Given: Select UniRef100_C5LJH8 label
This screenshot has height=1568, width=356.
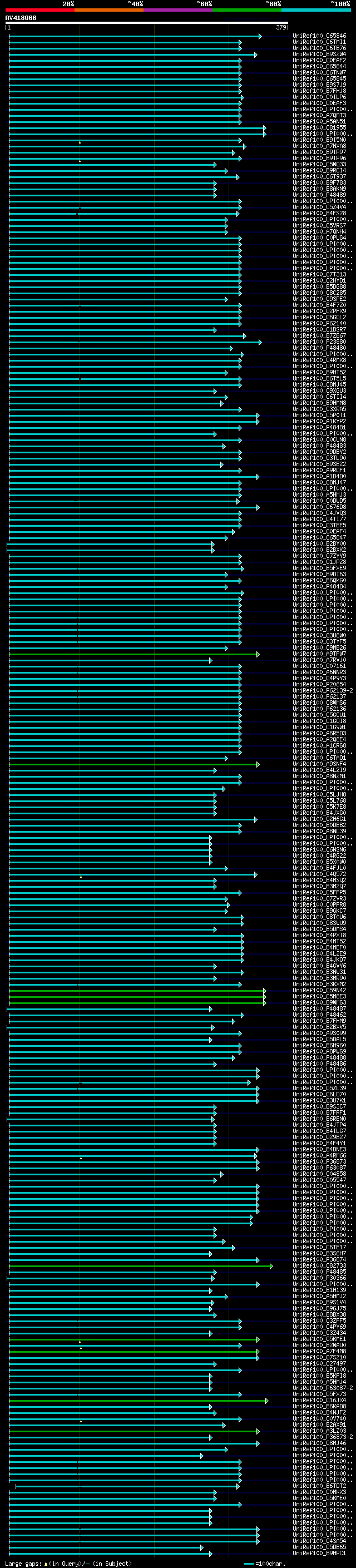Looking at the screenshot, I should tap(319, 794).
